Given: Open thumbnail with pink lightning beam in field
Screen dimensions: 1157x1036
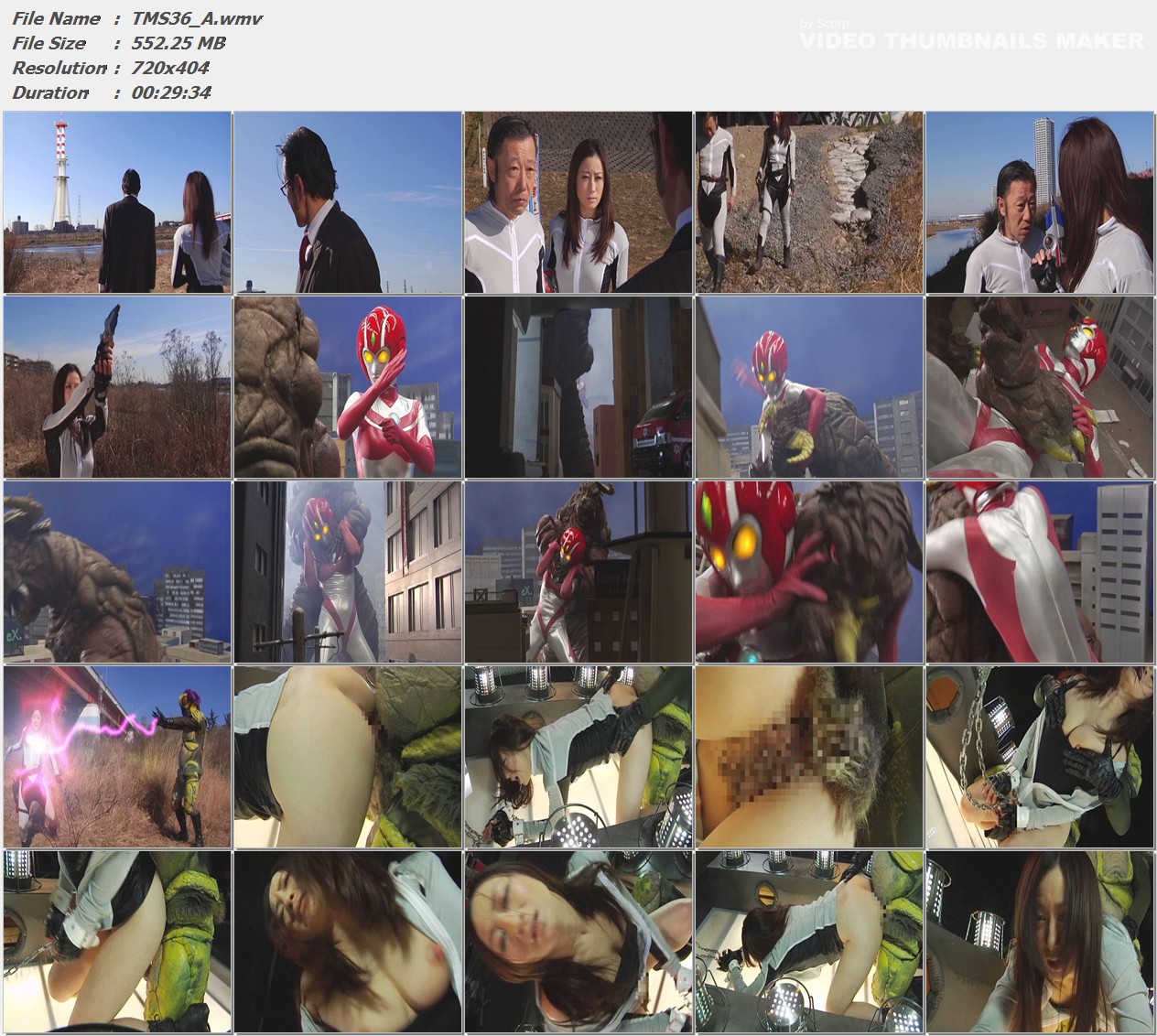Looking at the screenshot, I should 117,757.
